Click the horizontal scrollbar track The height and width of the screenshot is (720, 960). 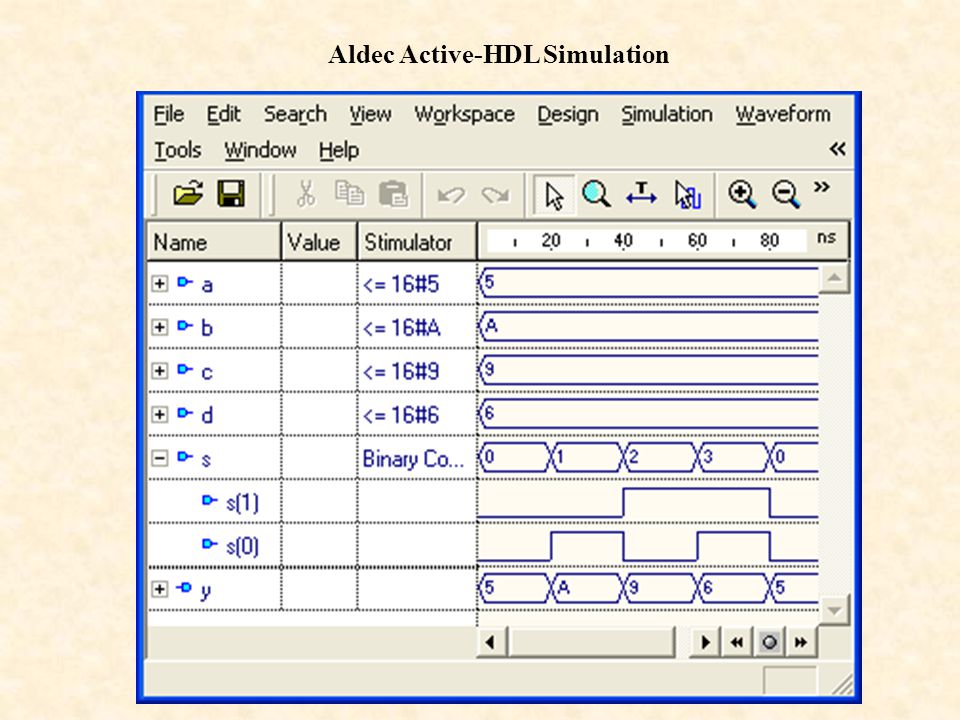591,642
